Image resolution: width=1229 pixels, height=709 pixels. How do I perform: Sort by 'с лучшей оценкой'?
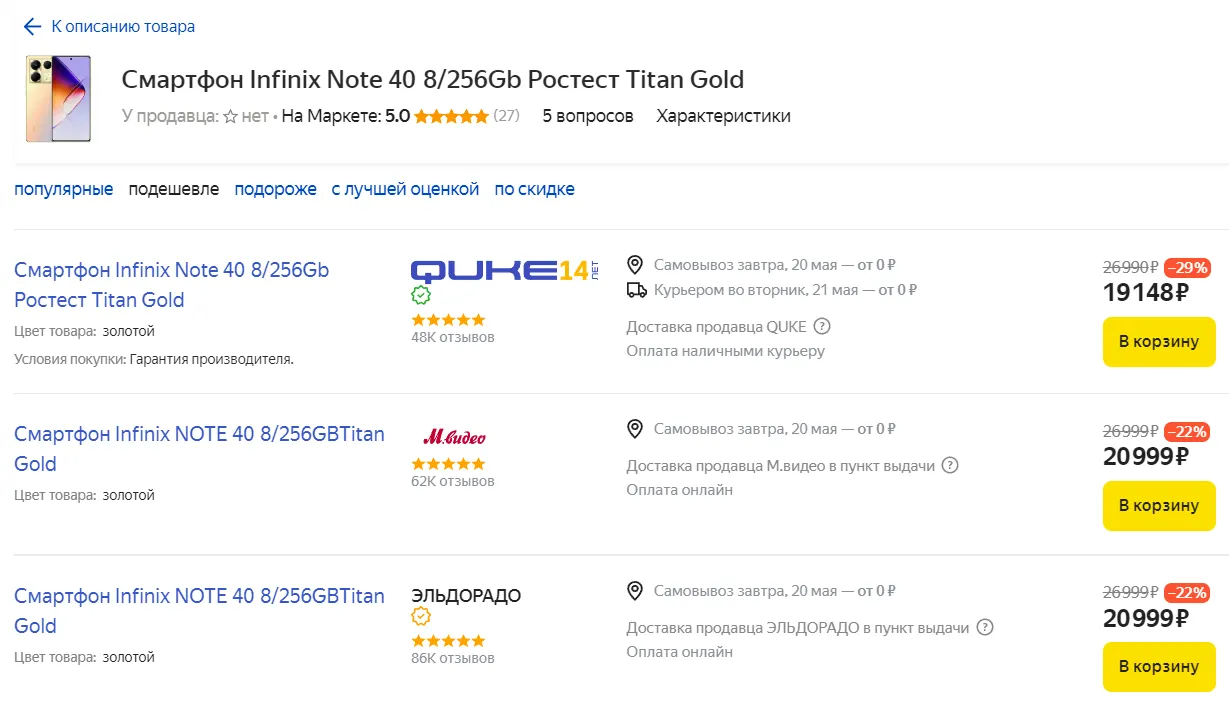405,189
